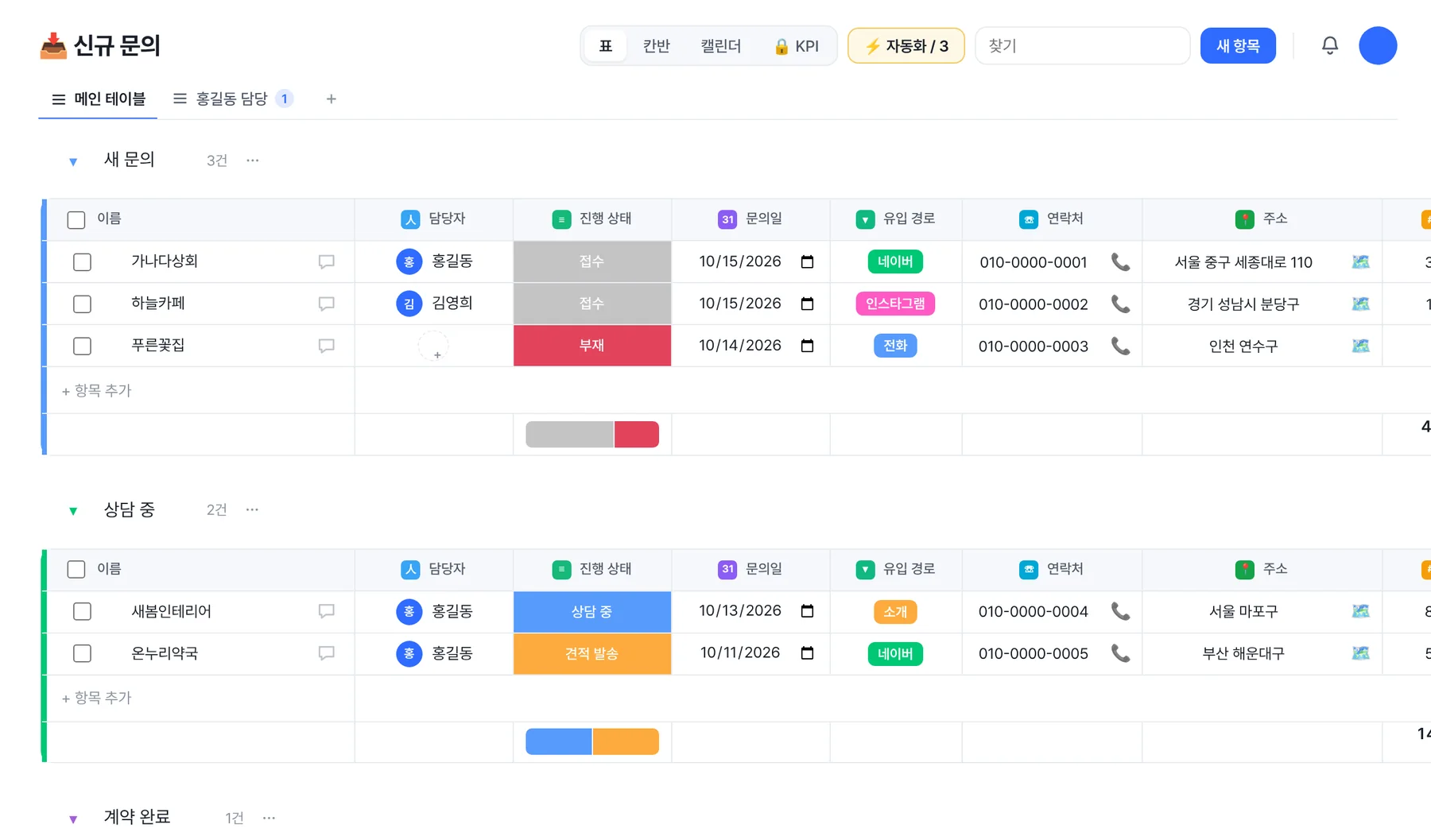This screenshot has width=1431, height=840.
Task: Open notifications bell
Action: (x=1330, y=45)
